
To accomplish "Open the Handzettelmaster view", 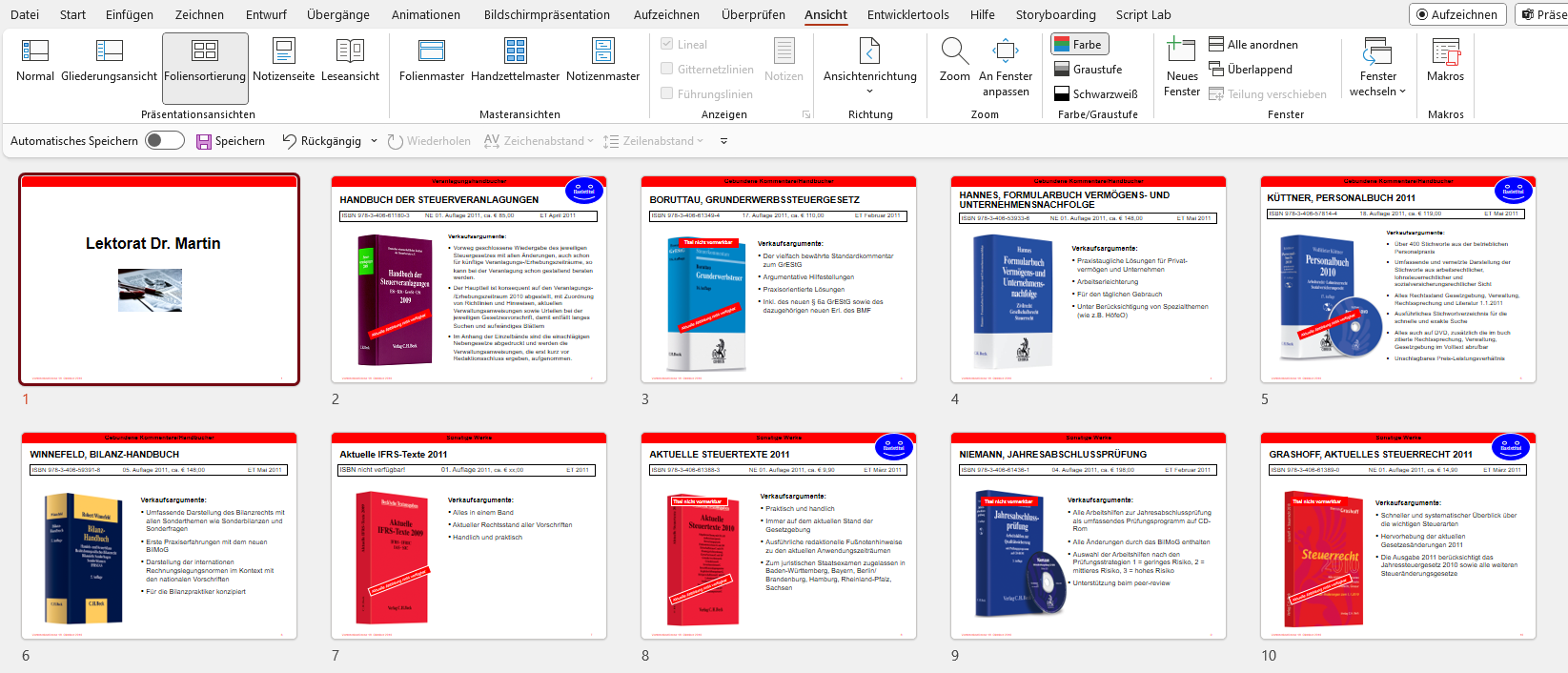I will (515, 61).
